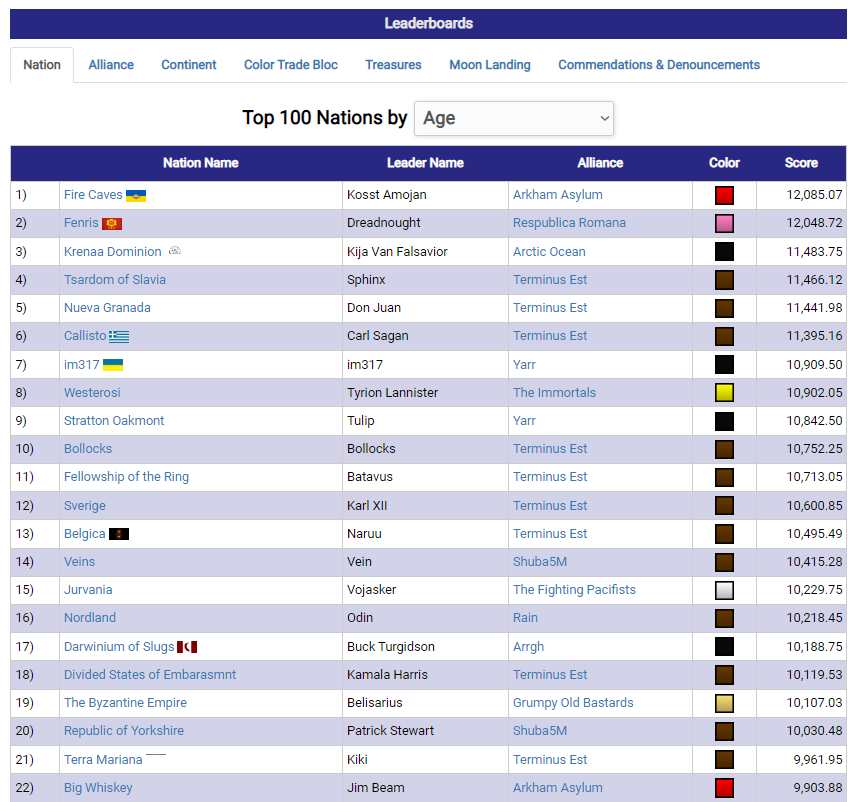
Task: Open Divided States of Embarasmnt link
Action: [150, 675]
